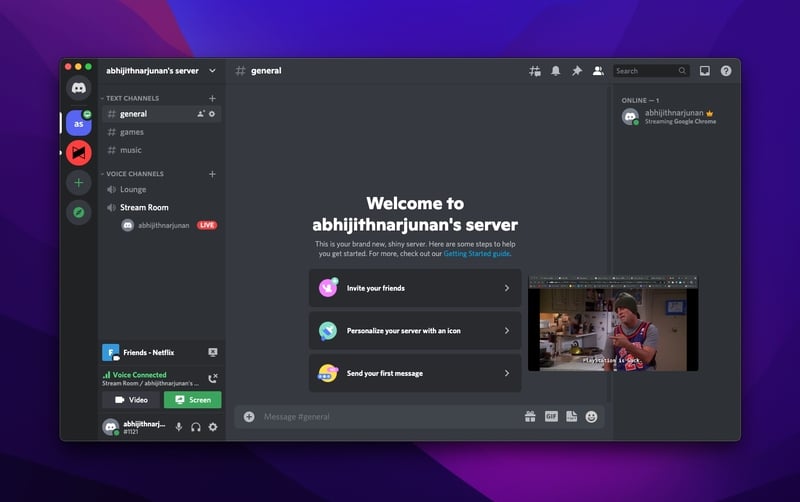Open the Invite your friends card
Image resolution: width=800 pixels, height=502 pixels.
415,288
